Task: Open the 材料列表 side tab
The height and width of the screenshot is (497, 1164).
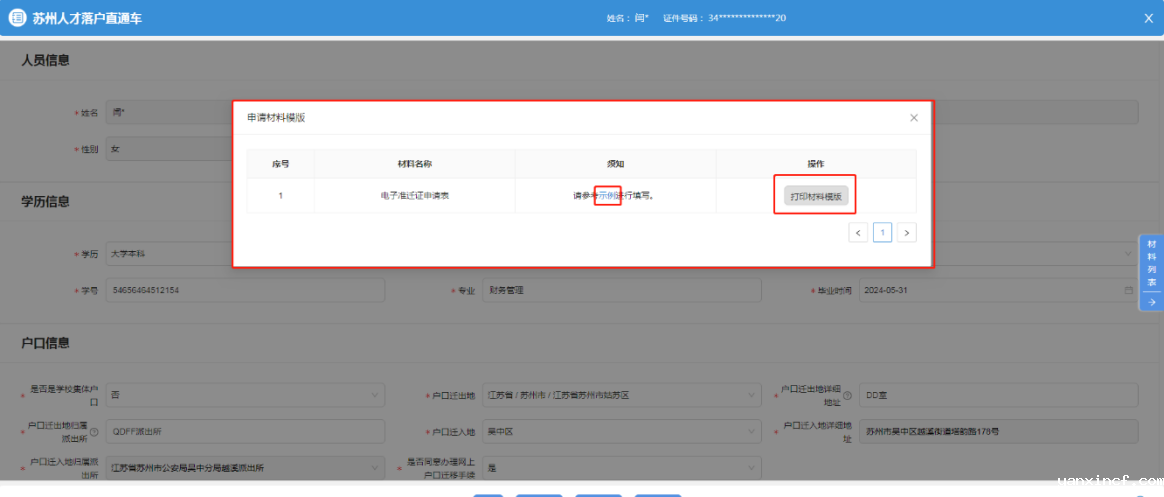Action: (x=1151, y=263)
